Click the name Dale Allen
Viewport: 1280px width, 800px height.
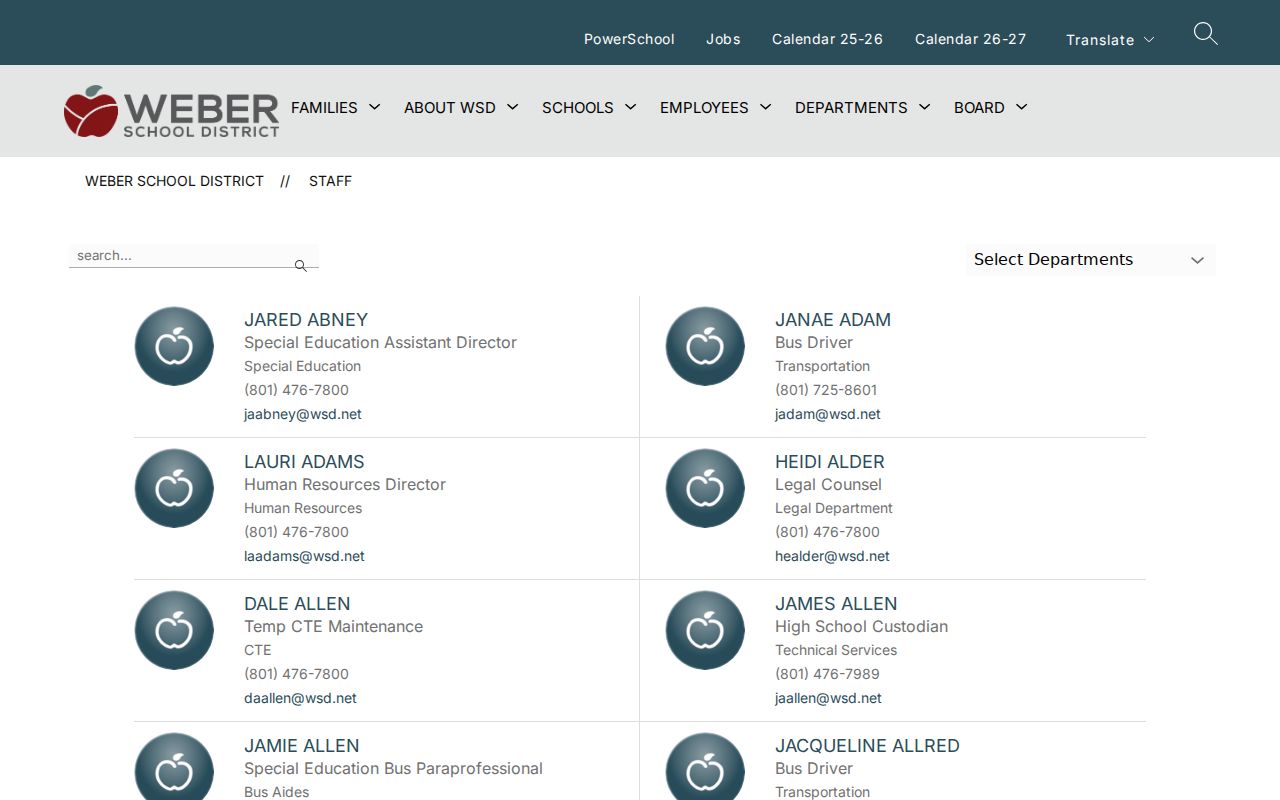coord(297,604)
